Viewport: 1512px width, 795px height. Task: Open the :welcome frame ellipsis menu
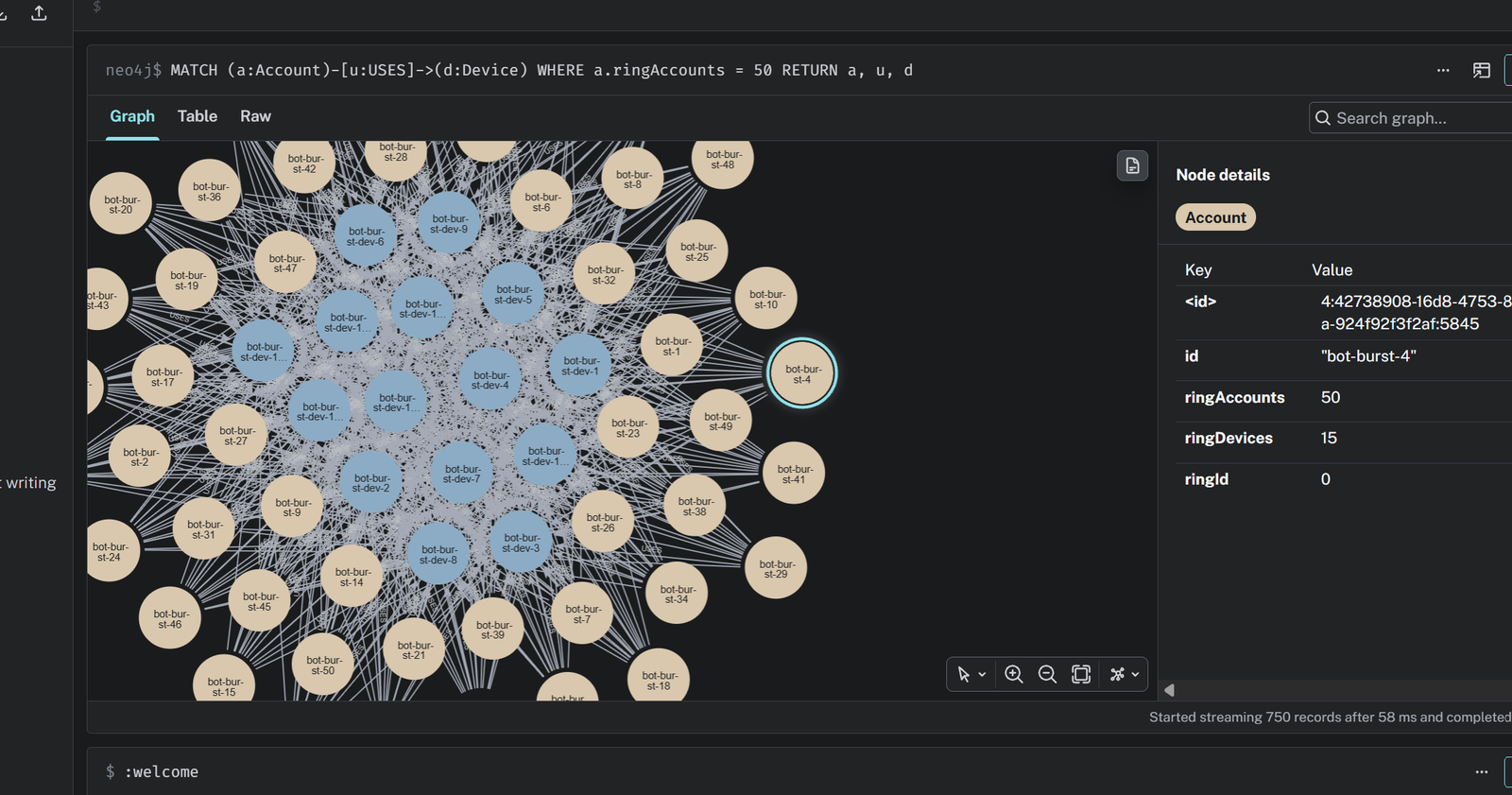tap(1482, 771)
